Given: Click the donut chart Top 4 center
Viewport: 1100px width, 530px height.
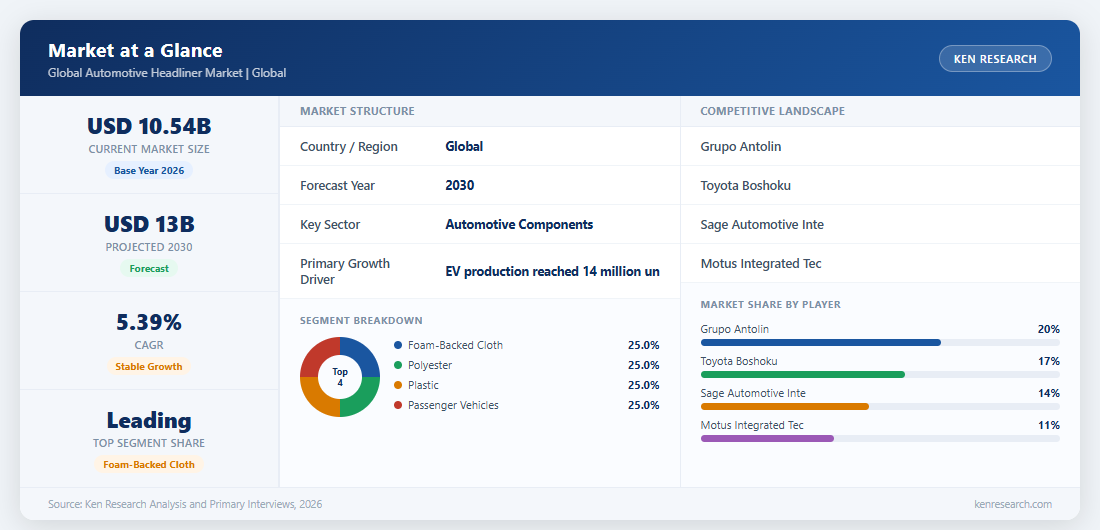Looking at the screenshot, I should (x=340, y=377).
